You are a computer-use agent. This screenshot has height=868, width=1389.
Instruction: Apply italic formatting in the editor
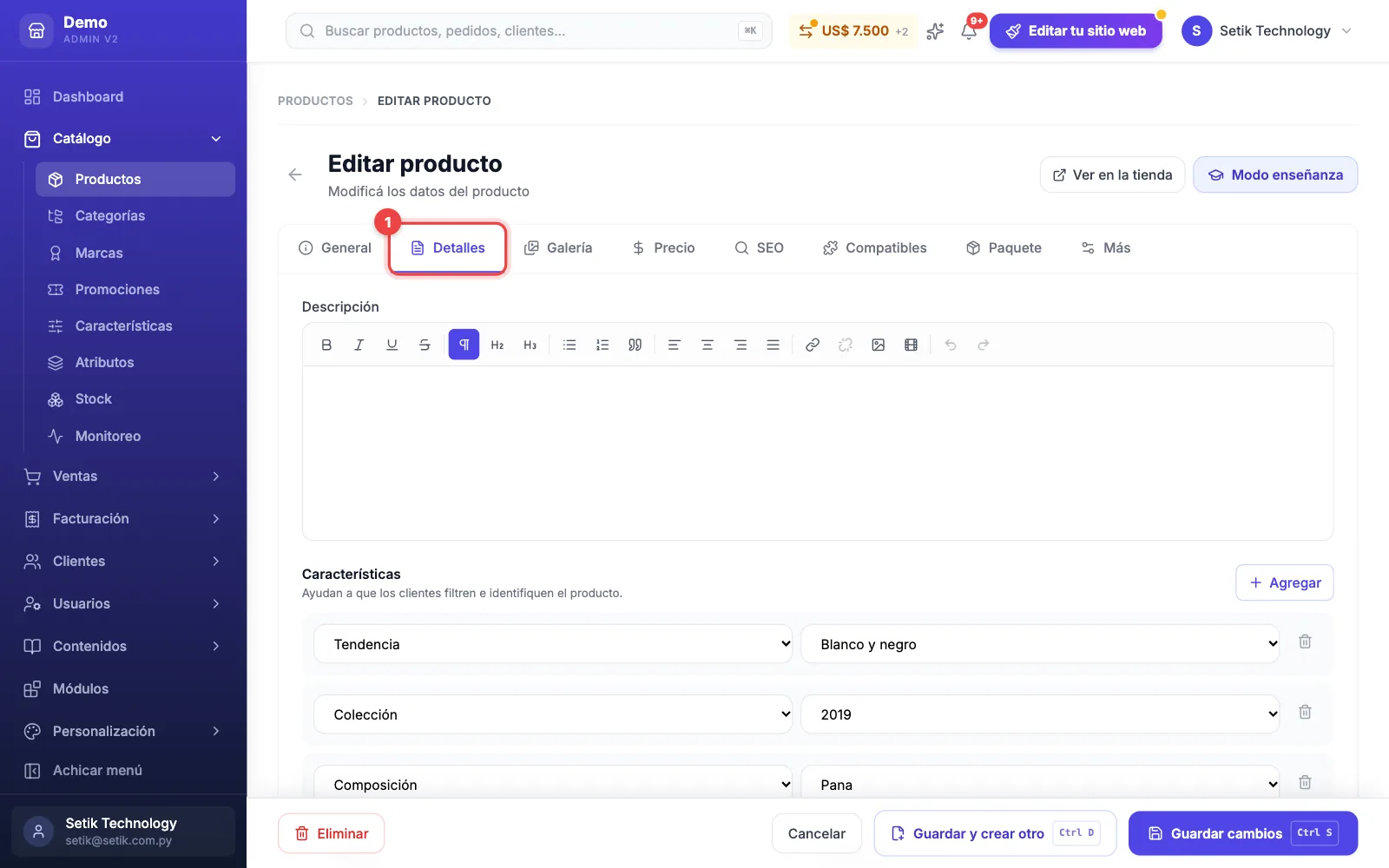point(359,345)
